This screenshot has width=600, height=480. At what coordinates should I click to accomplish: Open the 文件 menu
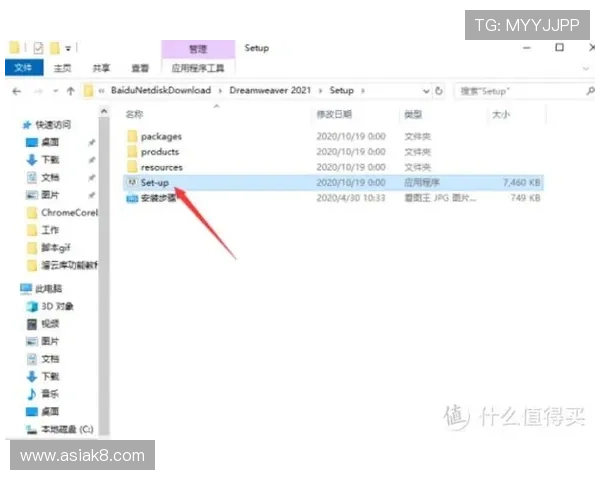tap(22, 68)
